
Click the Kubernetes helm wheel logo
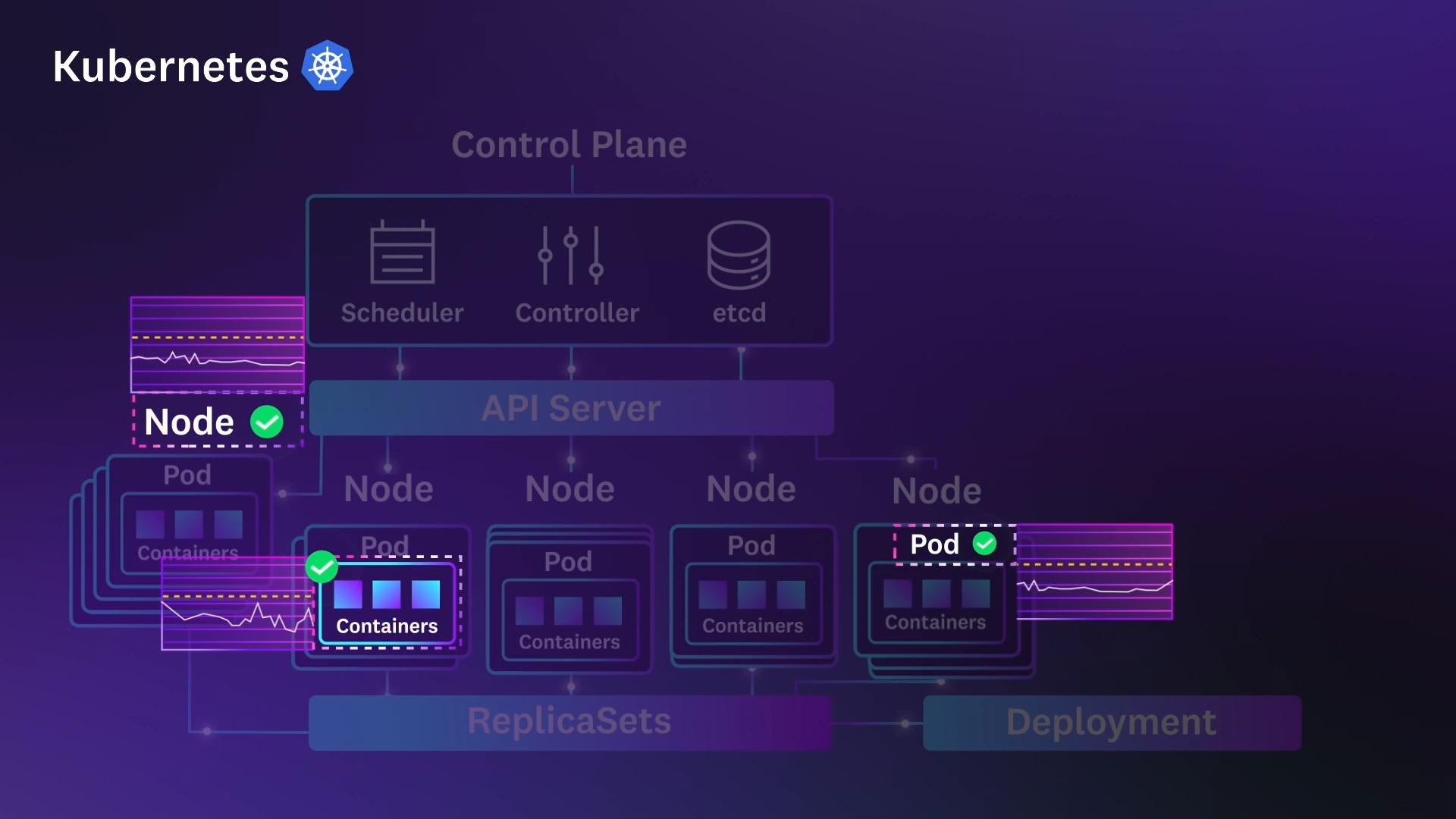328,66
